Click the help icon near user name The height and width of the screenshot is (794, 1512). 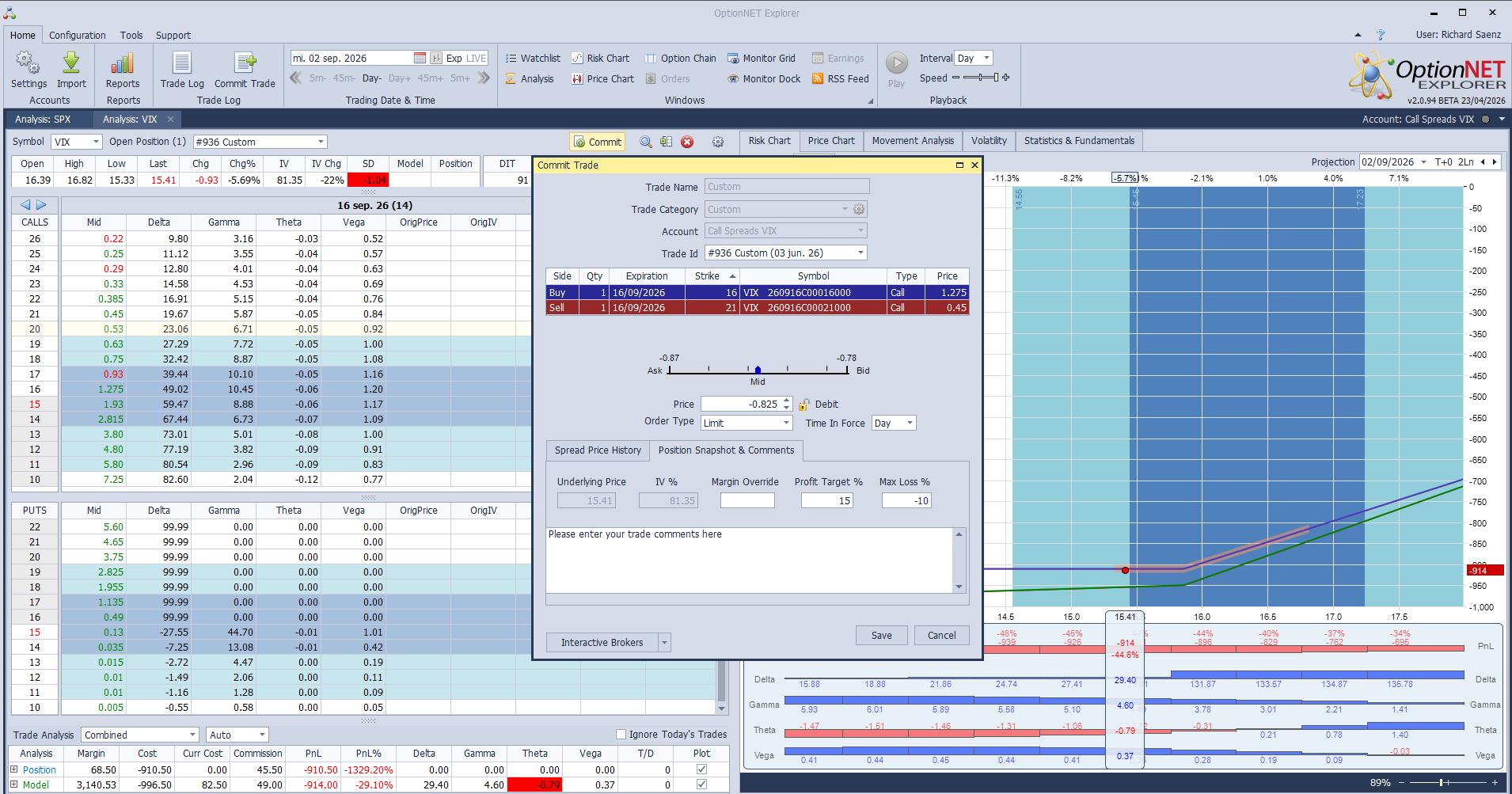pyautogui.click(x=1381, y=35)
